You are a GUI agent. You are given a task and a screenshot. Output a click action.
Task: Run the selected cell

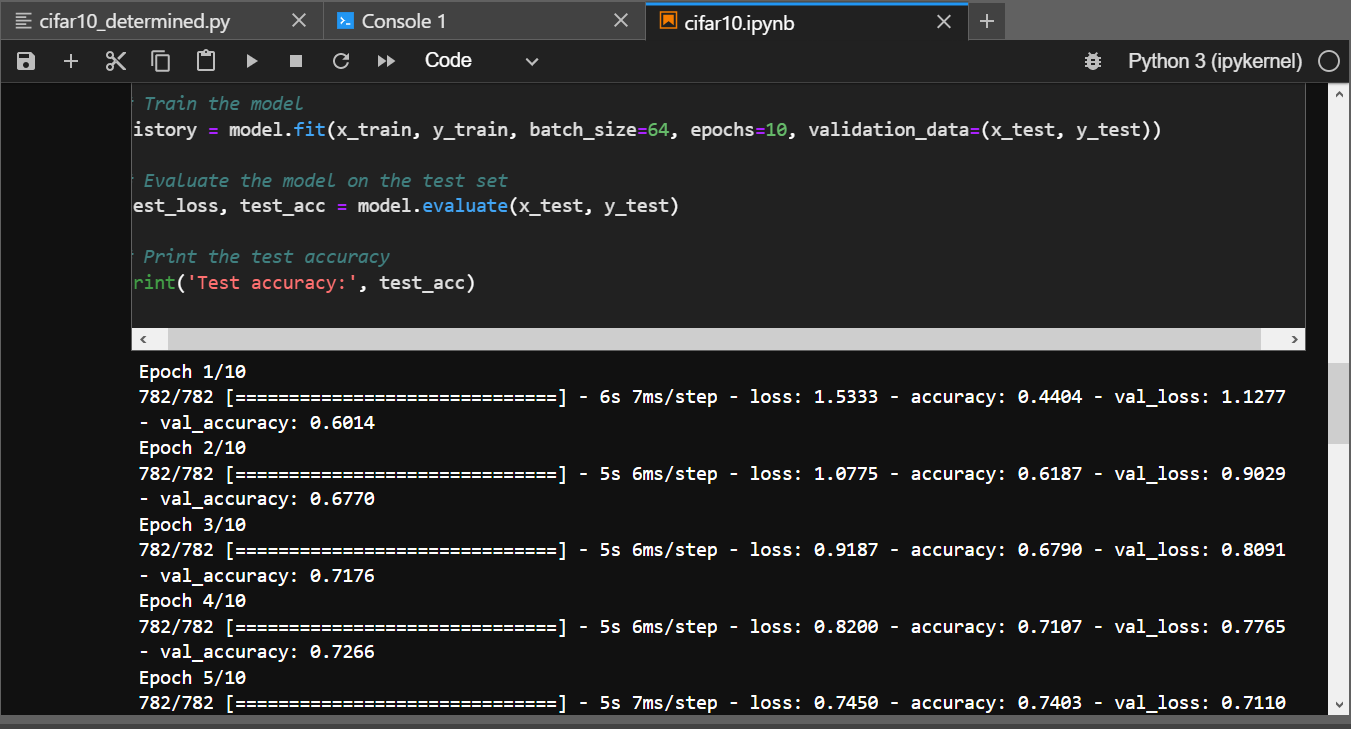tap(251, 60)
